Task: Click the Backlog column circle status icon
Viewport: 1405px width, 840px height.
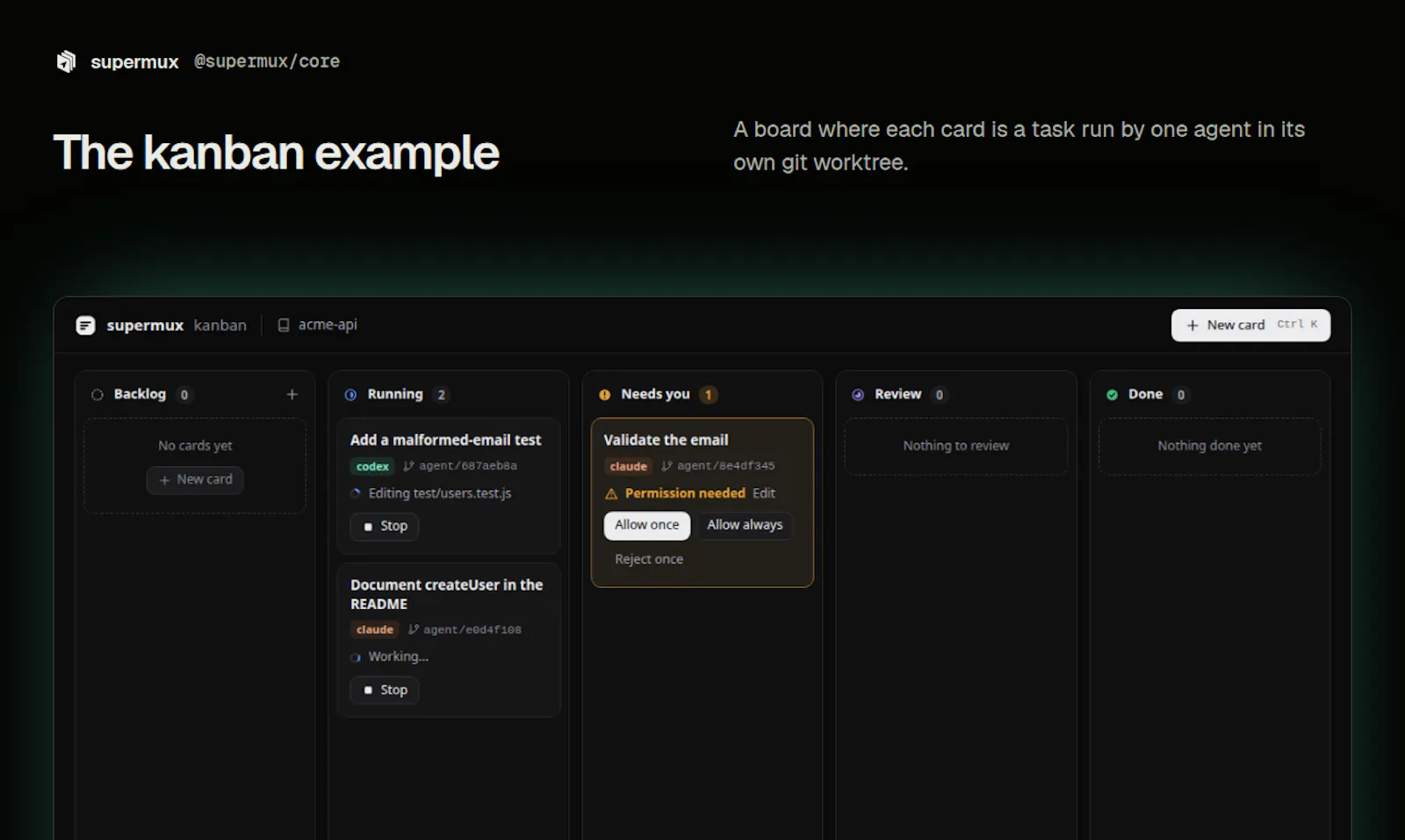Action: (x=97, y=395)
